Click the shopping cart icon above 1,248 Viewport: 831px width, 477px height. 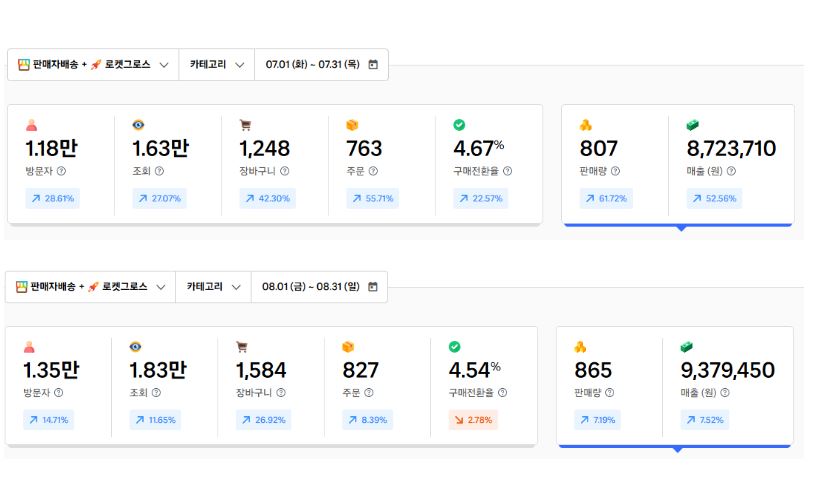245,125
